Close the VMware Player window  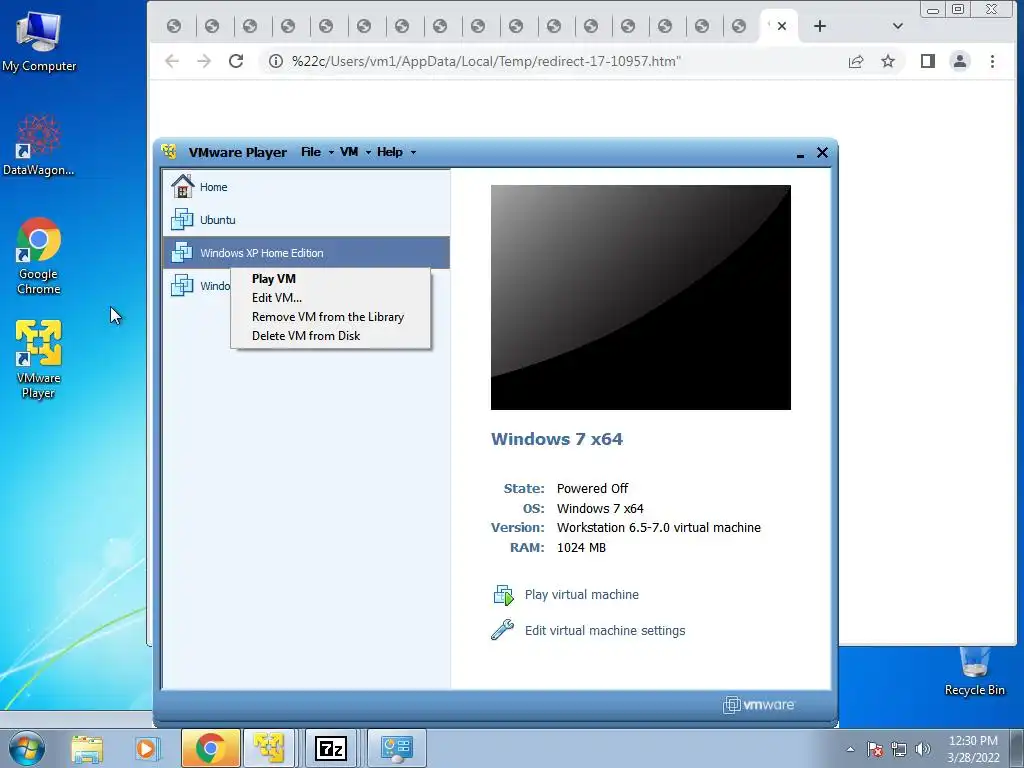(822, 152)
